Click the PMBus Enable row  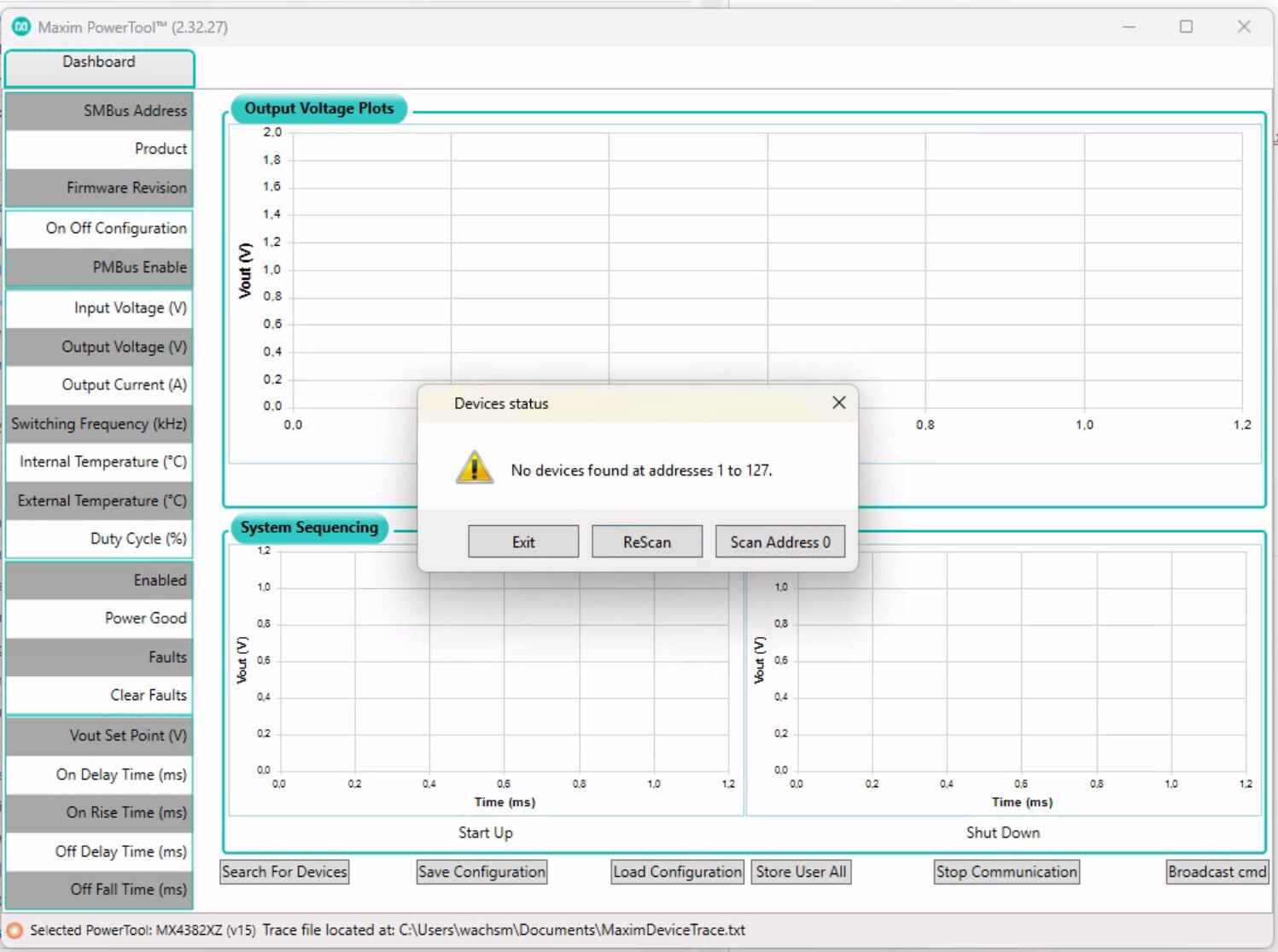(99, 267)
